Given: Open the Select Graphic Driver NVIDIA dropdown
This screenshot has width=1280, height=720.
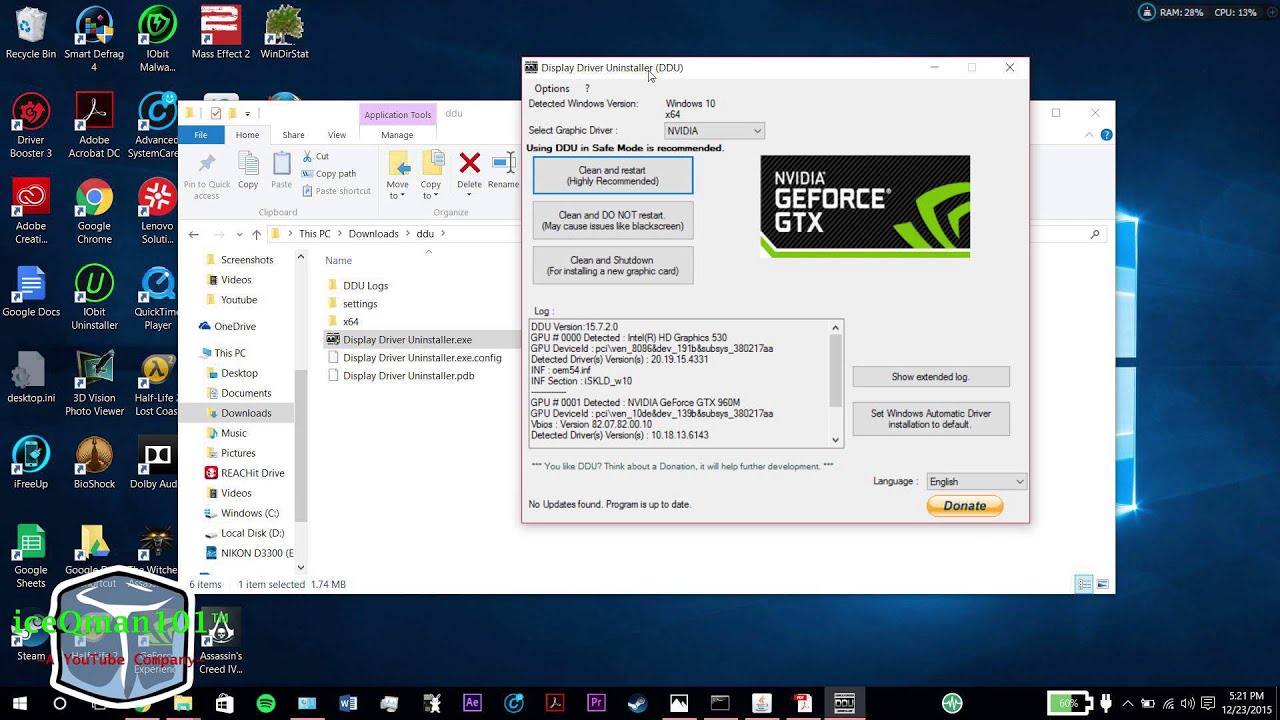Looking at the screenshot, I should 714,131.
